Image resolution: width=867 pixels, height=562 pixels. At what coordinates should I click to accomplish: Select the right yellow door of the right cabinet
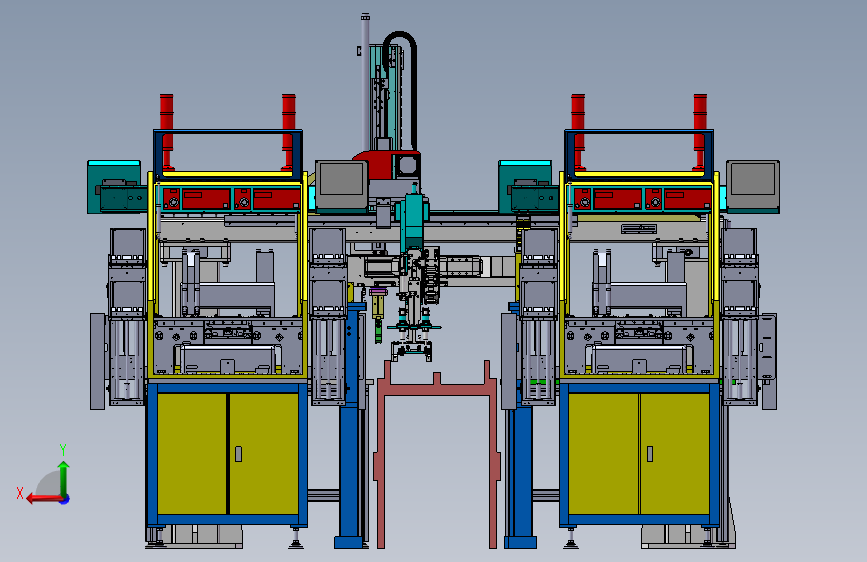click(x=675, y=454)
